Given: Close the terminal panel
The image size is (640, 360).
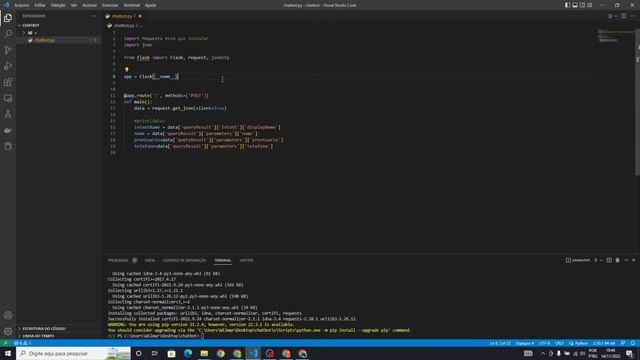Looking at the screenshot, I should coord(634,260).
